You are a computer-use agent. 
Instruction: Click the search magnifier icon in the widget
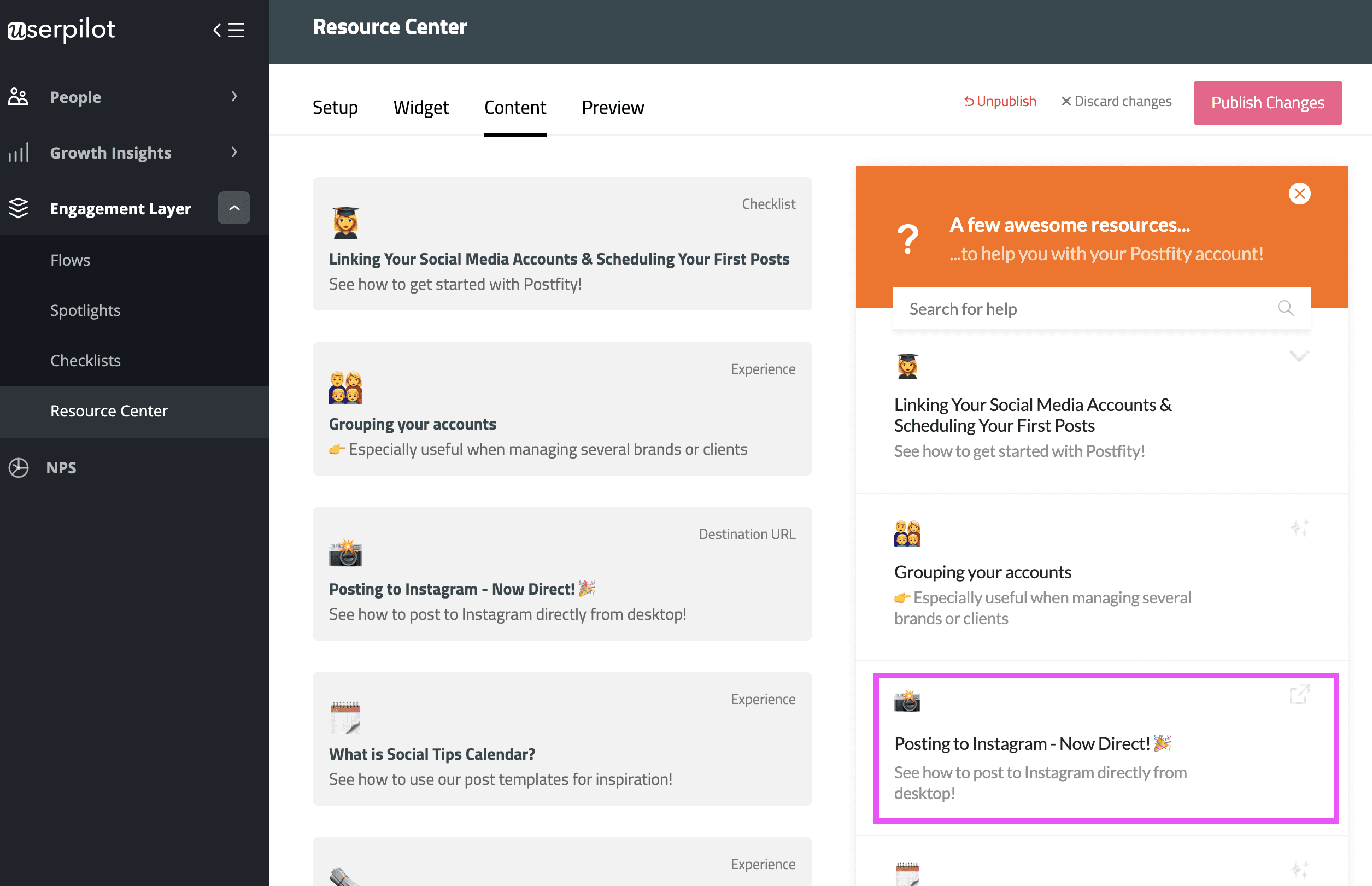(x=1285, y=308)
